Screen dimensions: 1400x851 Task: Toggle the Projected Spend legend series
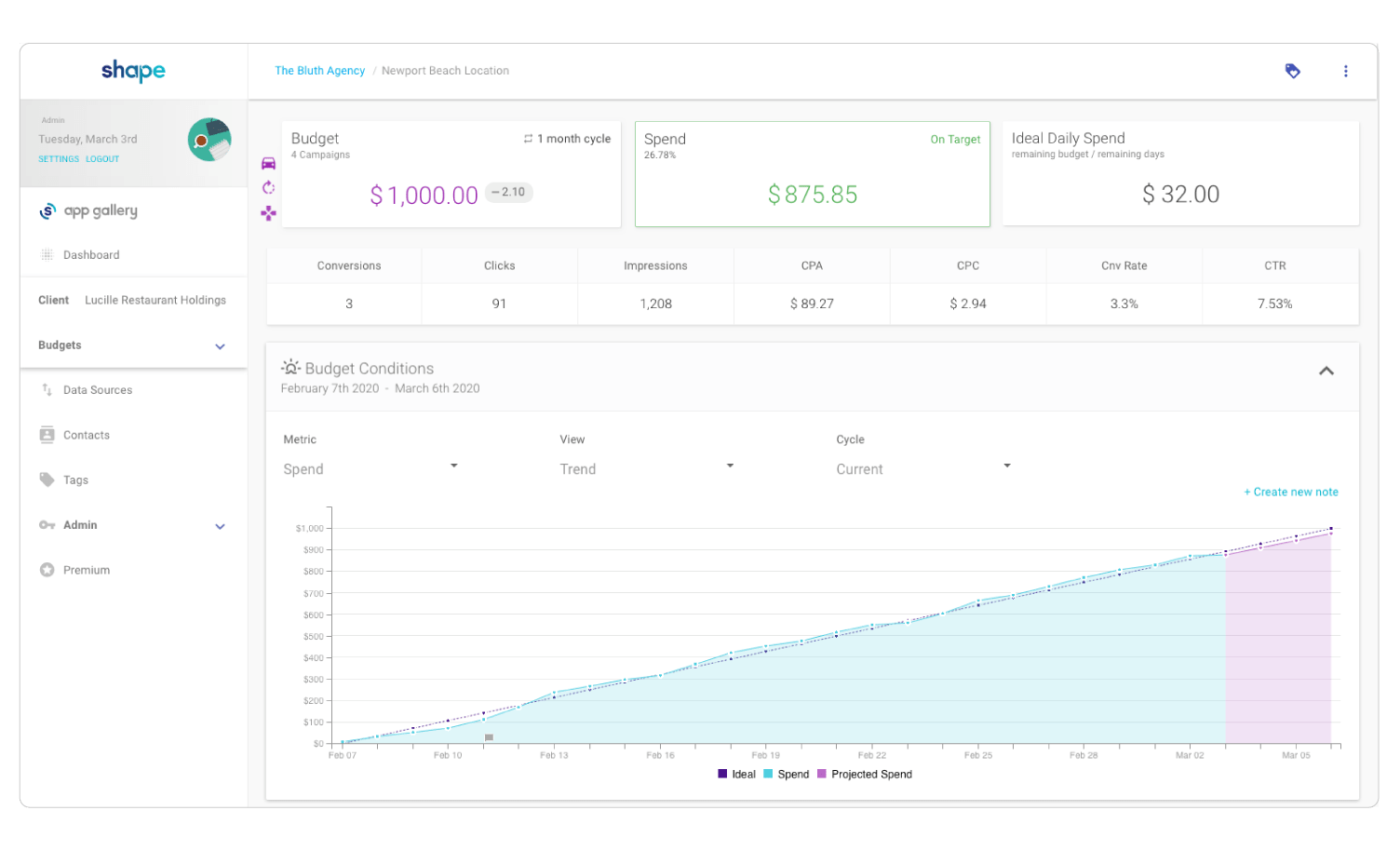pos(865,774)
